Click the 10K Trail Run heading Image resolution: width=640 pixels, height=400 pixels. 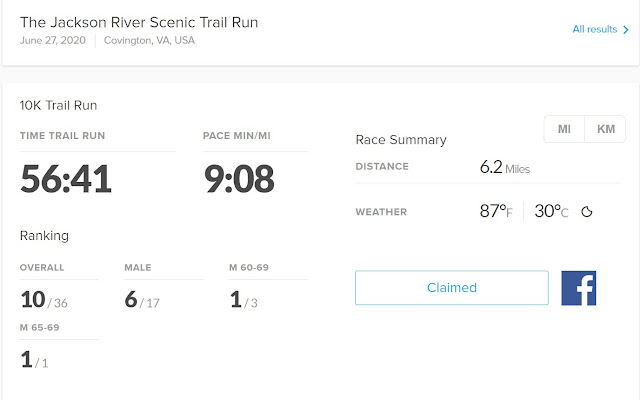[58, 104]
